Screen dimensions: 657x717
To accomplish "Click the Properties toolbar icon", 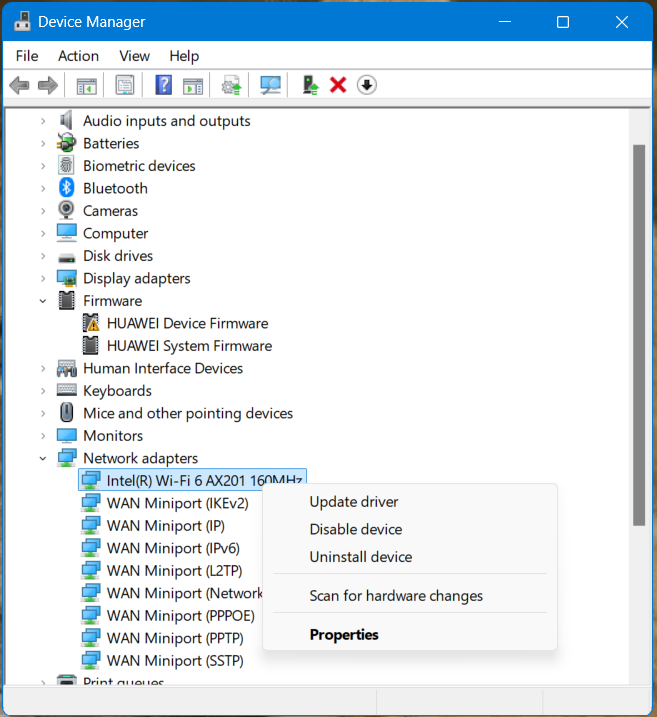I will pyautogui.click(x=125, y=85).
